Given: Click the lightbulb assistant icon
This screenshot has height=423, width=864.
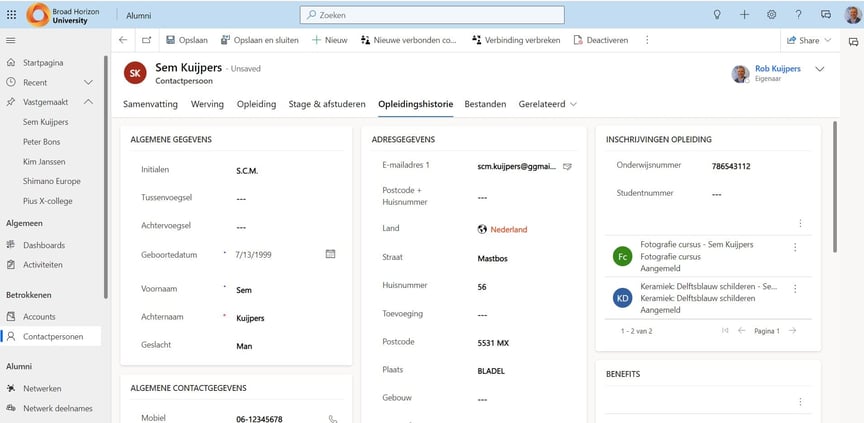Looking at the screenshot, I should [x=717, y=15].
